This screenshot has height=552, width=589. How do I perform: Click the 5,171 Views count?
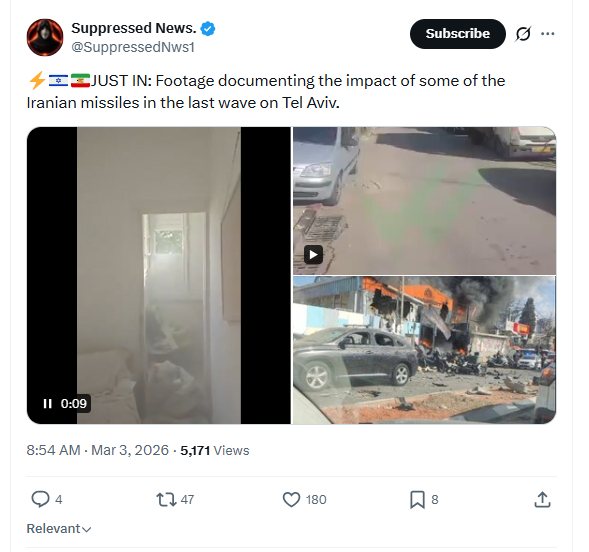(x=215, y=450)
